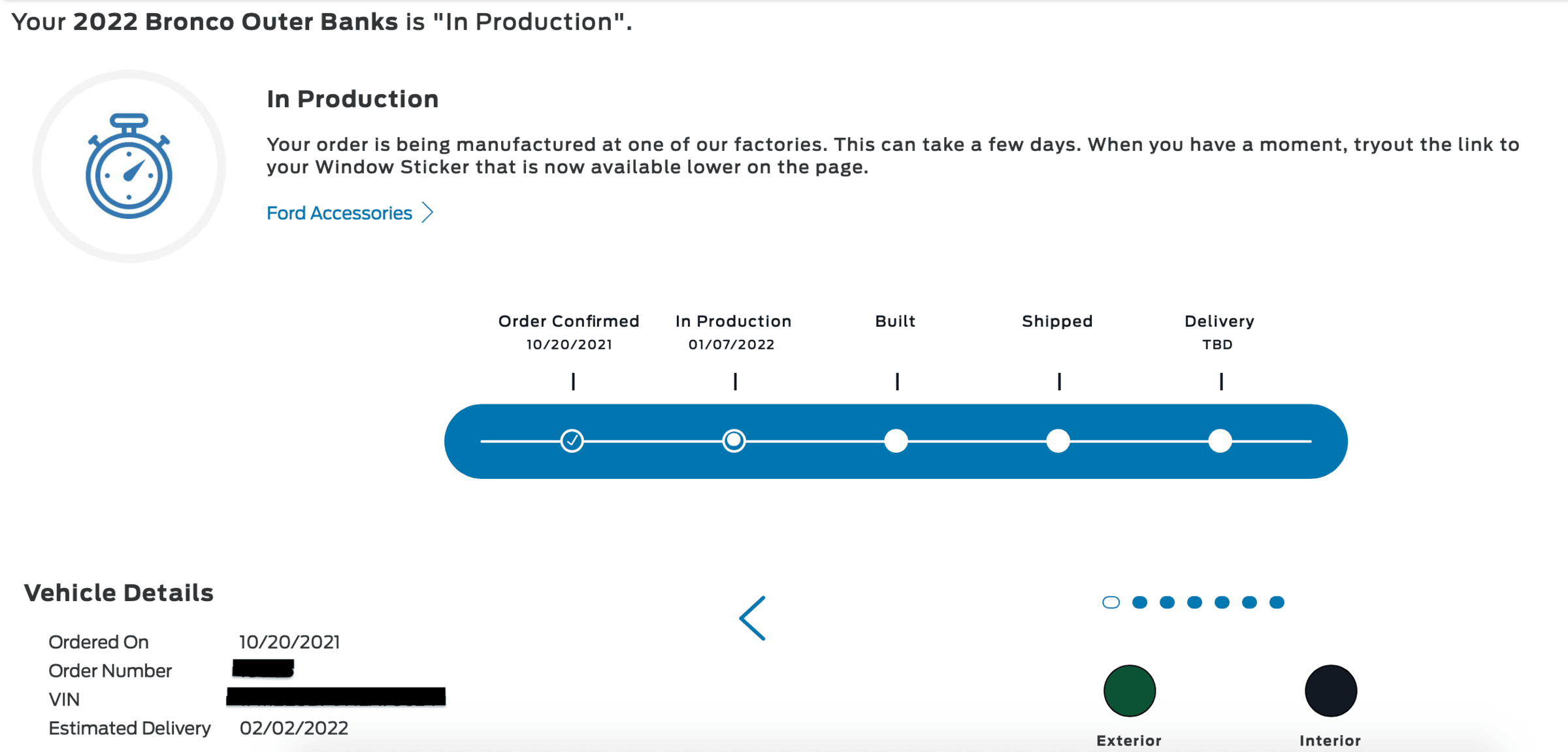Select the Order Confirmed checkmark step
The height and width of the screenshot is (752, 1568).
pyautogui.click(x=572, y=441)
